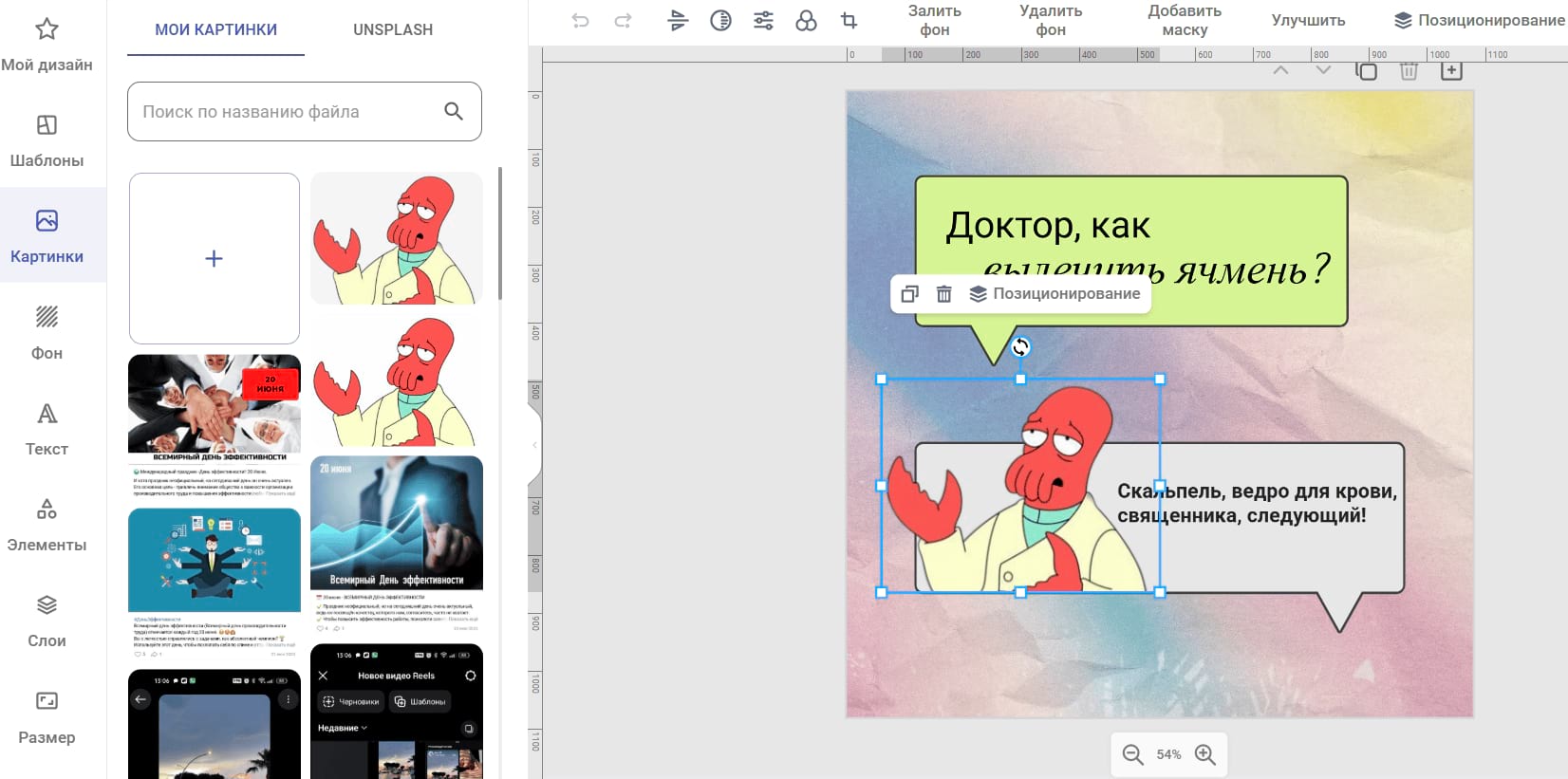Zoom in the canvas
This screenshot has width=1568, height=779.
1205,754
